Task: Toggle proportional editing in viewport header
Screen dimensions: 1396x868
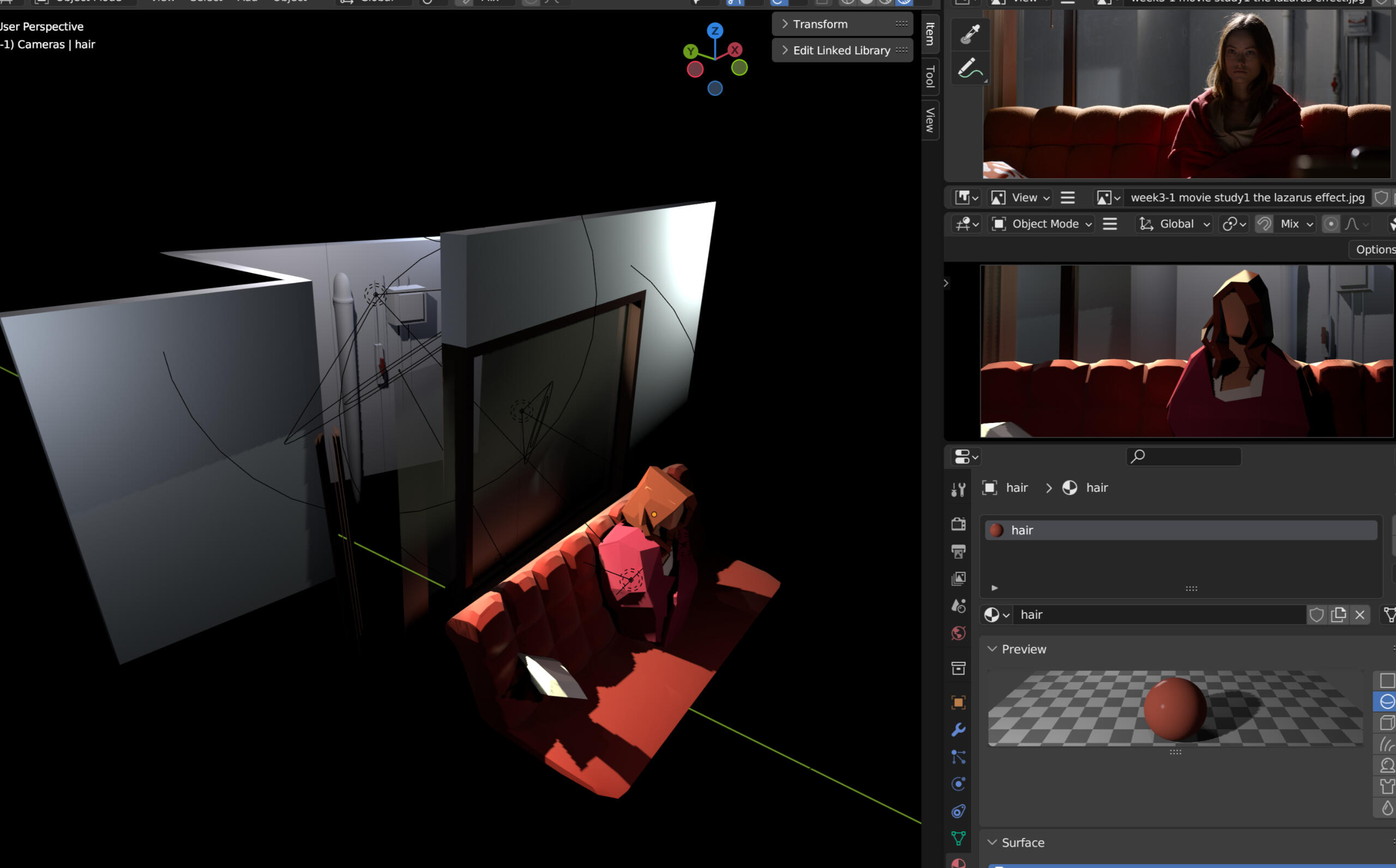Action: (1331, 224)
